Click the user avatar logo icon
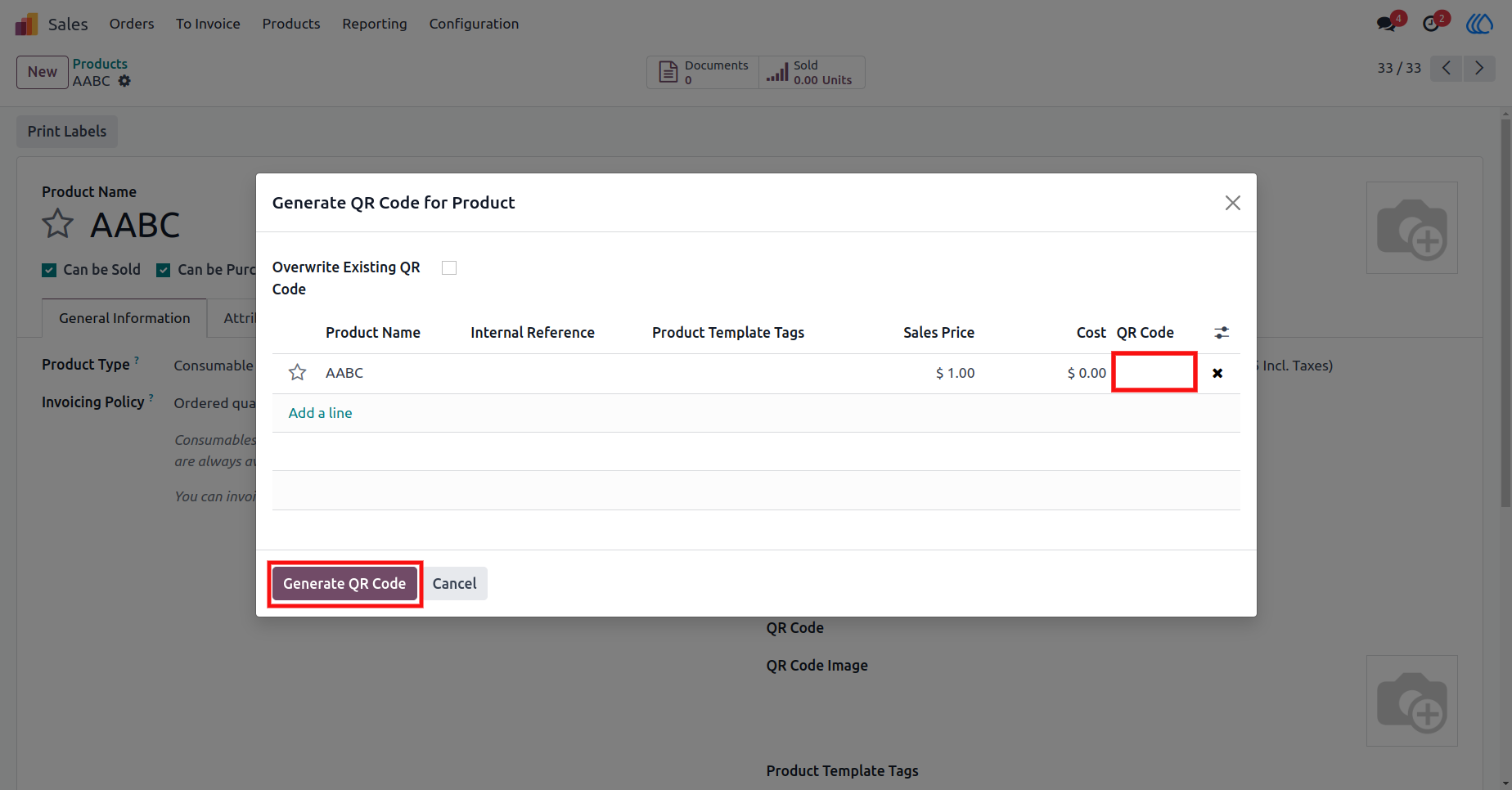The width and height of the screenshot is (1512, 790). [1479, 24]
